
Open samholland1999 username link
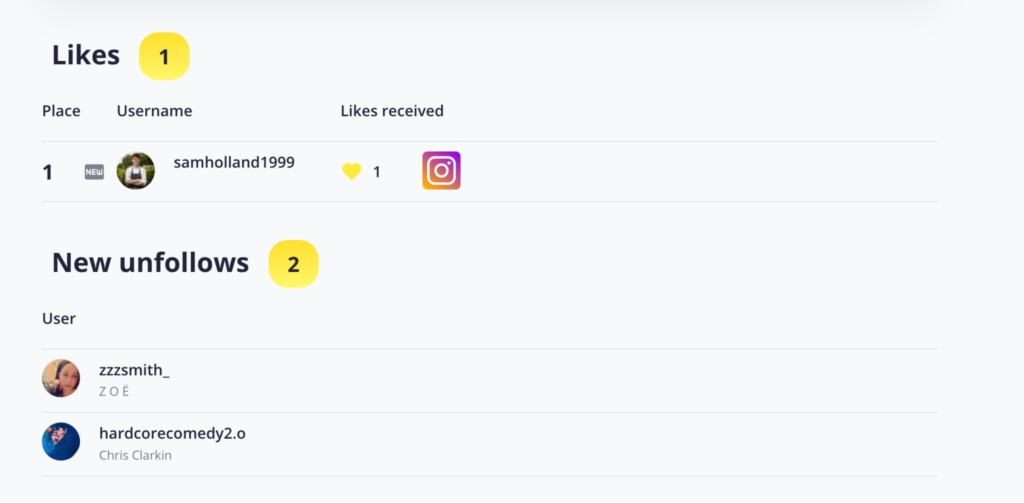pyautogui.click(x=234, y=162)
